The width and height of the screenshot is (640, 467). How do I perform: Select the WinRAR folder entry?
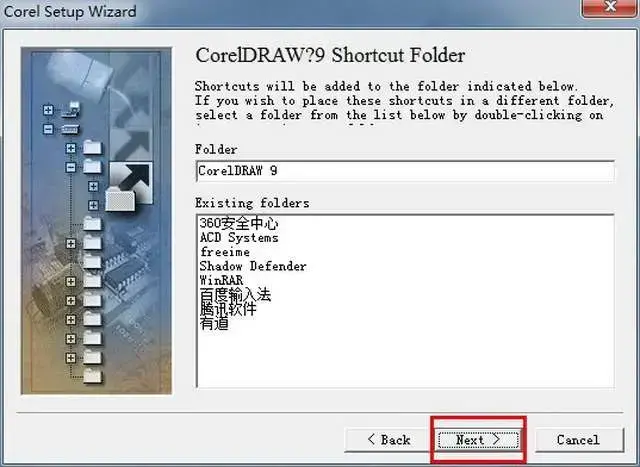click(x=221, y=280)
